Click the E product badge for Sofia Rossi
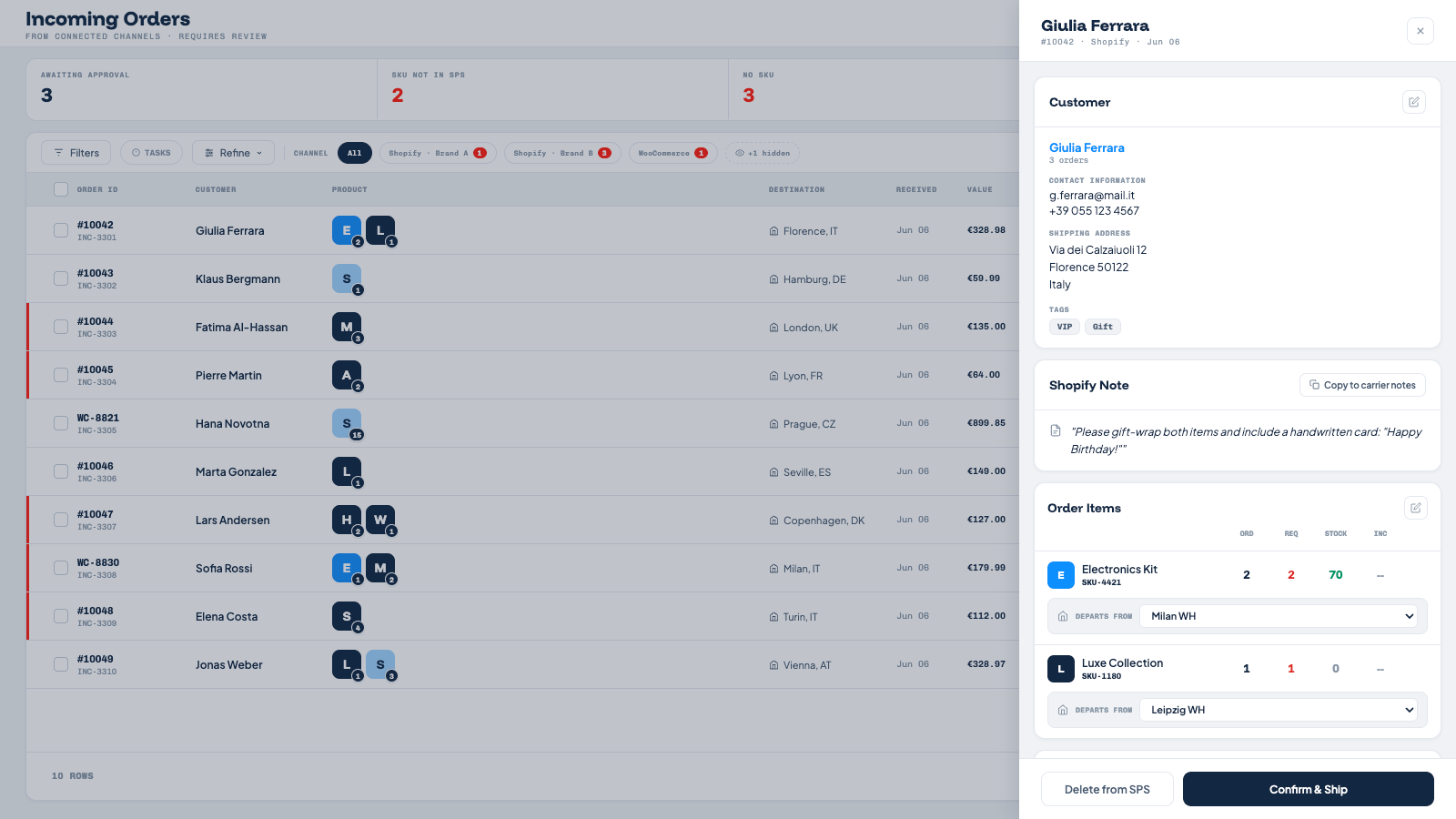 (347, 568)
